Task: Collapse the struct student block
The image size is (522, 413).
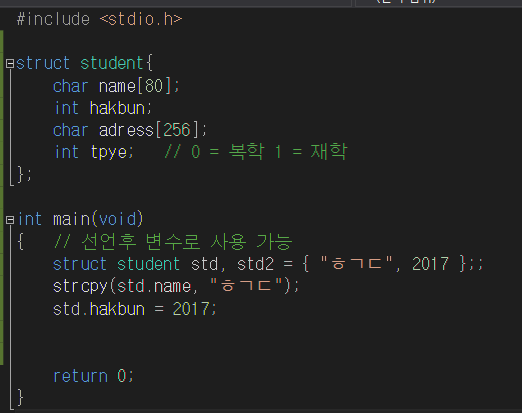Action: (10, 63)
